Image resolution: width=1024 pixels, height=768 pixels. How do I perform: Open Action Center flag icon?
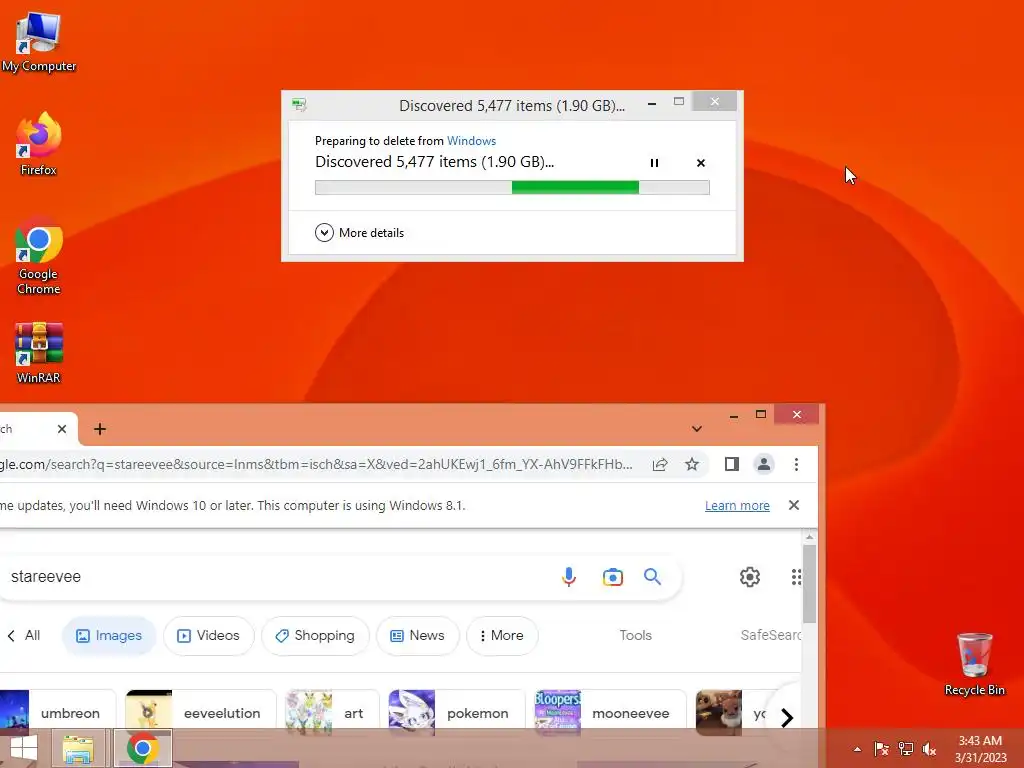(x=882, y=749)
